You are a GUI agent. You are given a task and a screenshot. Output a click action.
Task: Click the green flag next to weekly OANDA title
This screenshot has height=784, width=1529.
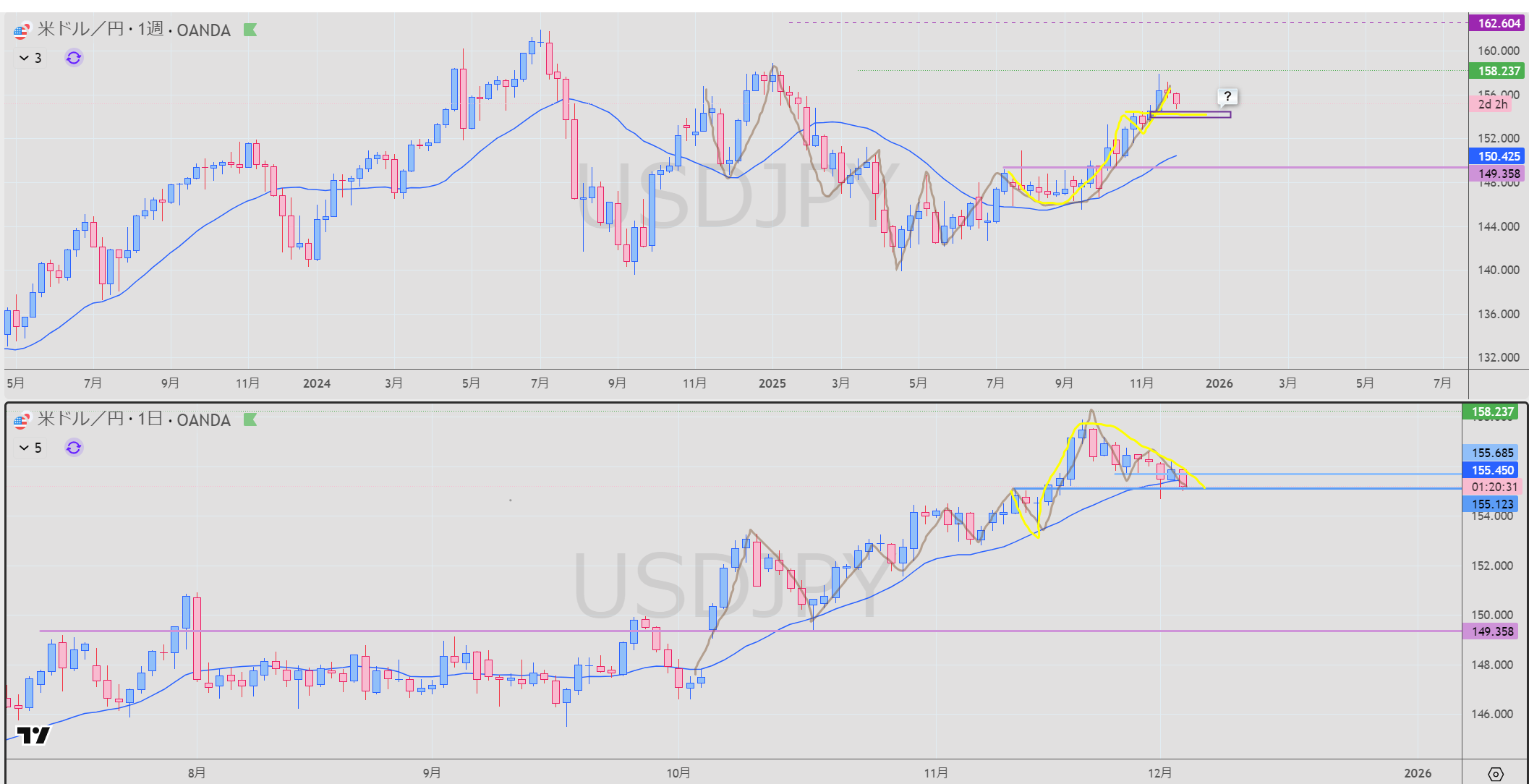click(x=250, y=30)
